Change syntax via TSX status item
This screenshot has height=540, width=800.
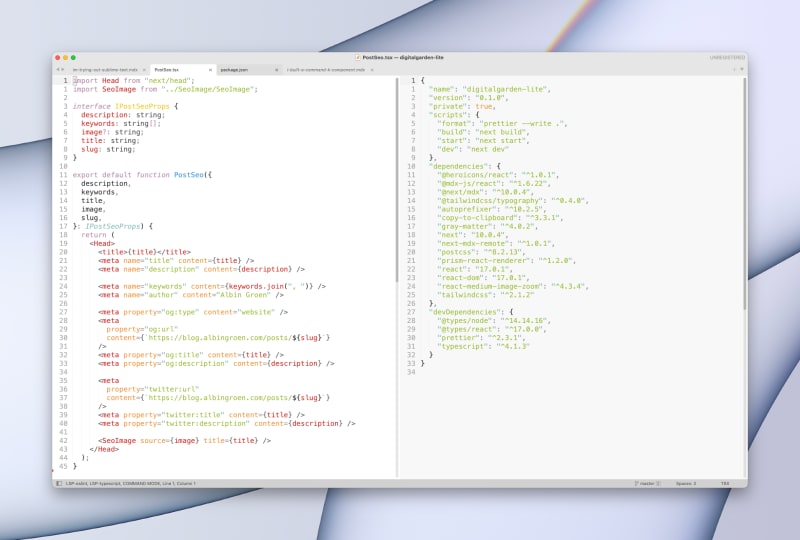724,483
